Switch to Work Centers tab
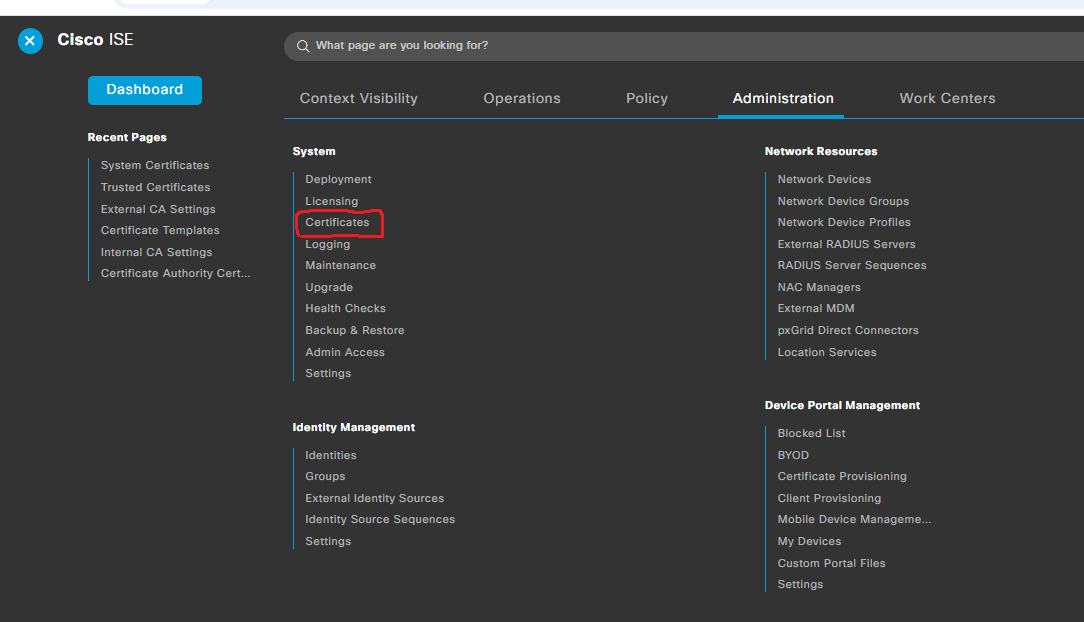This screenshot has width=1084, height=622. tap(947, 98)
